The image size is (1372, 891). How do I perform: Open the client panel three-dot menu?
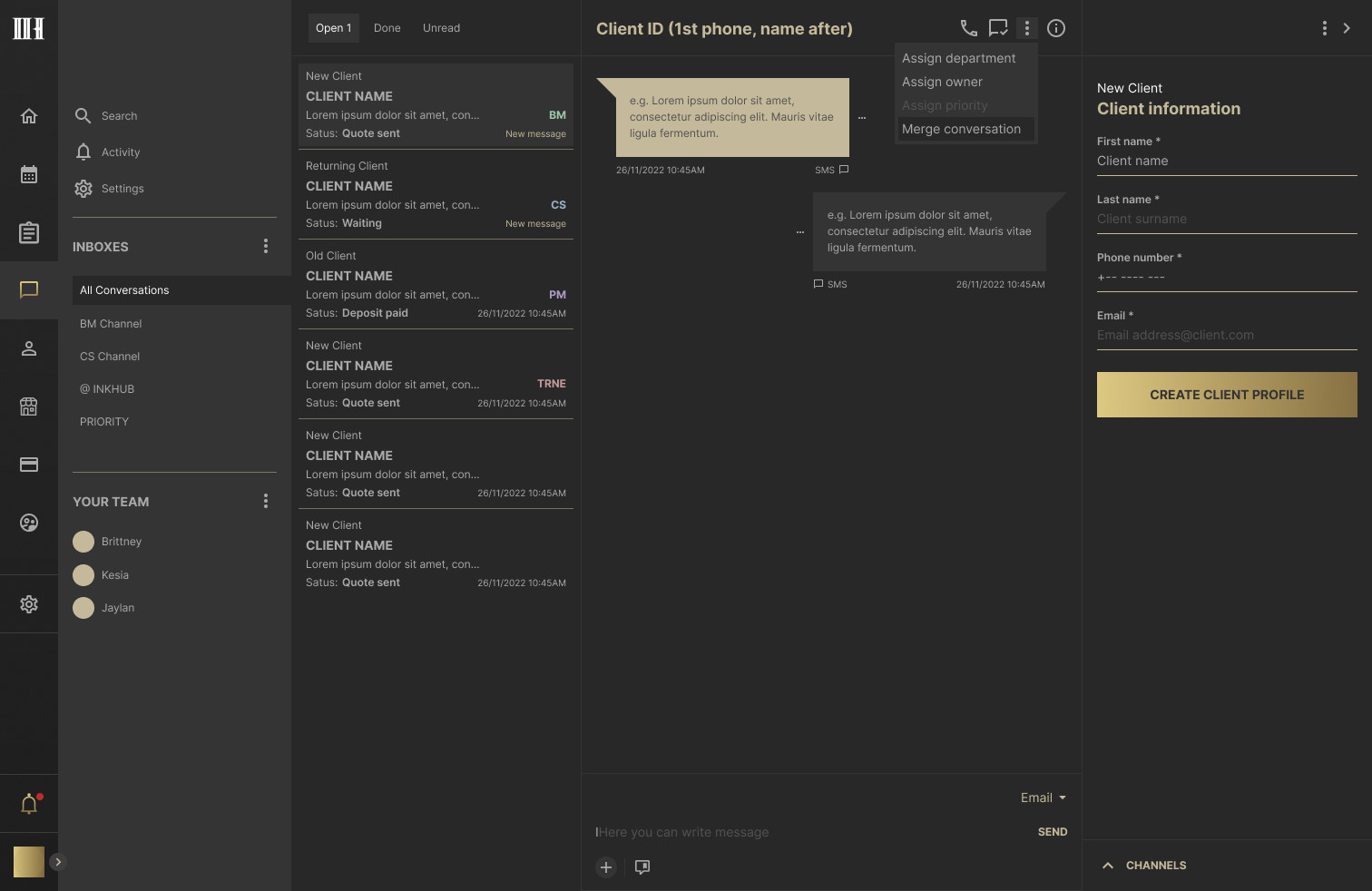(x=1325, y=28)
